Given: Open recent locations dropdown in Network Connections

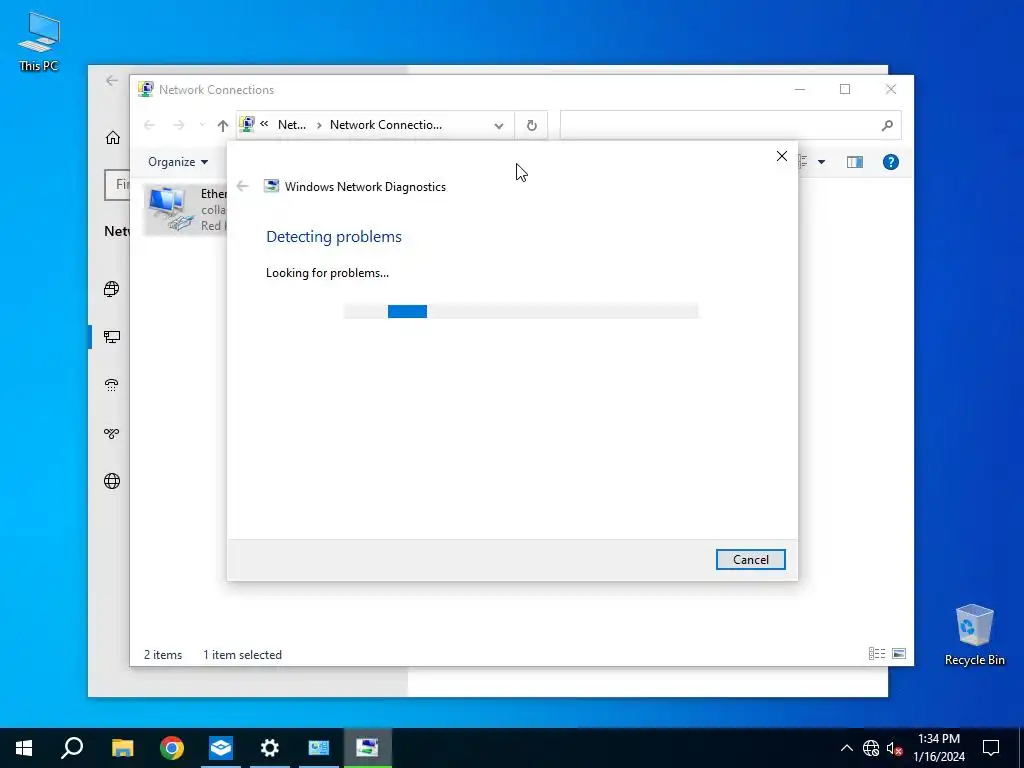Looking at the screenshot, I should point(202,125).
